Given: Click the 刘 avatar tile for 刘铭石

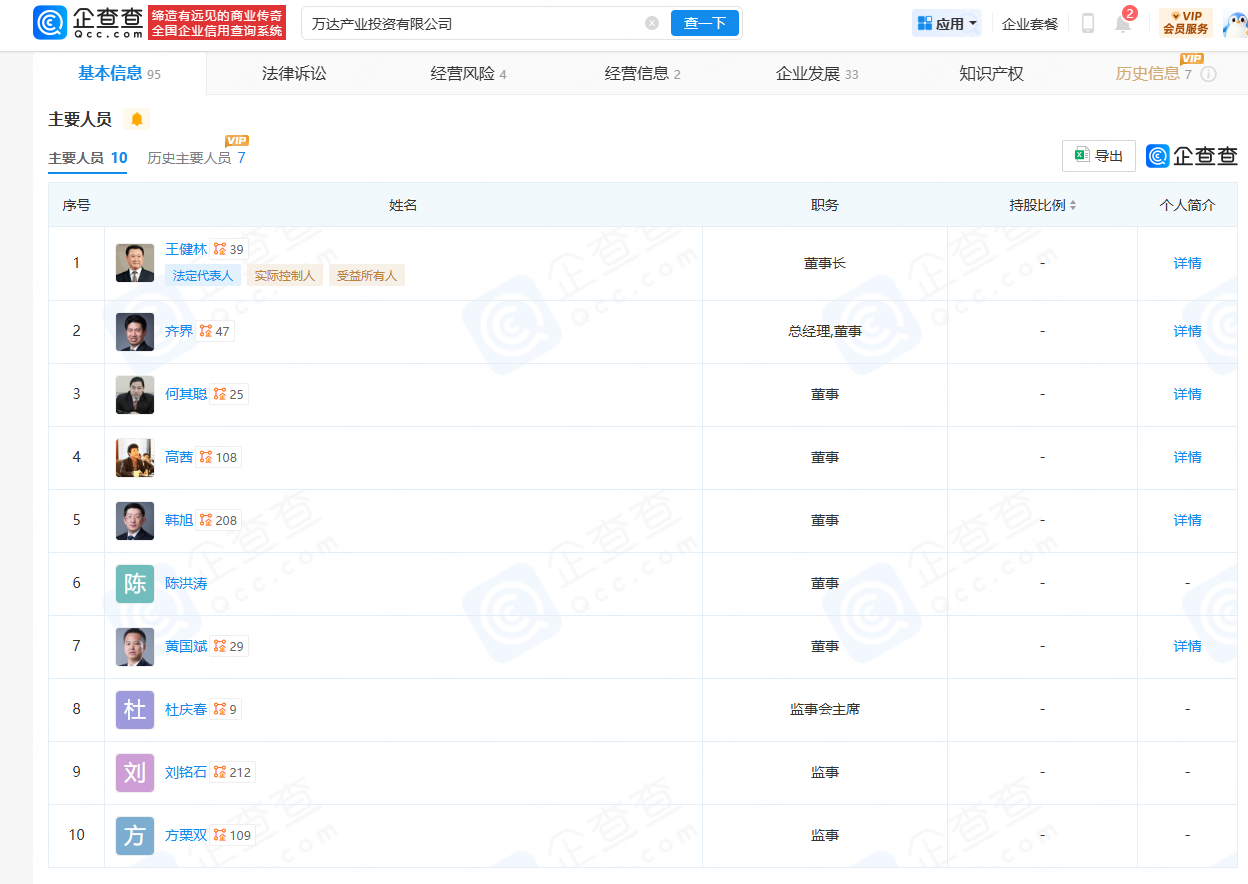Looking at the screenshot, I should [x=135, y=773].
